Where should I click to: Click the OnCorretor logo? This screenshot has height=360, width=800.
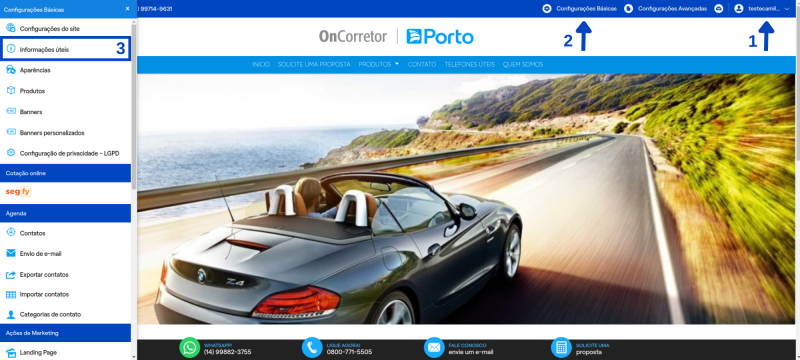point(353,36)
